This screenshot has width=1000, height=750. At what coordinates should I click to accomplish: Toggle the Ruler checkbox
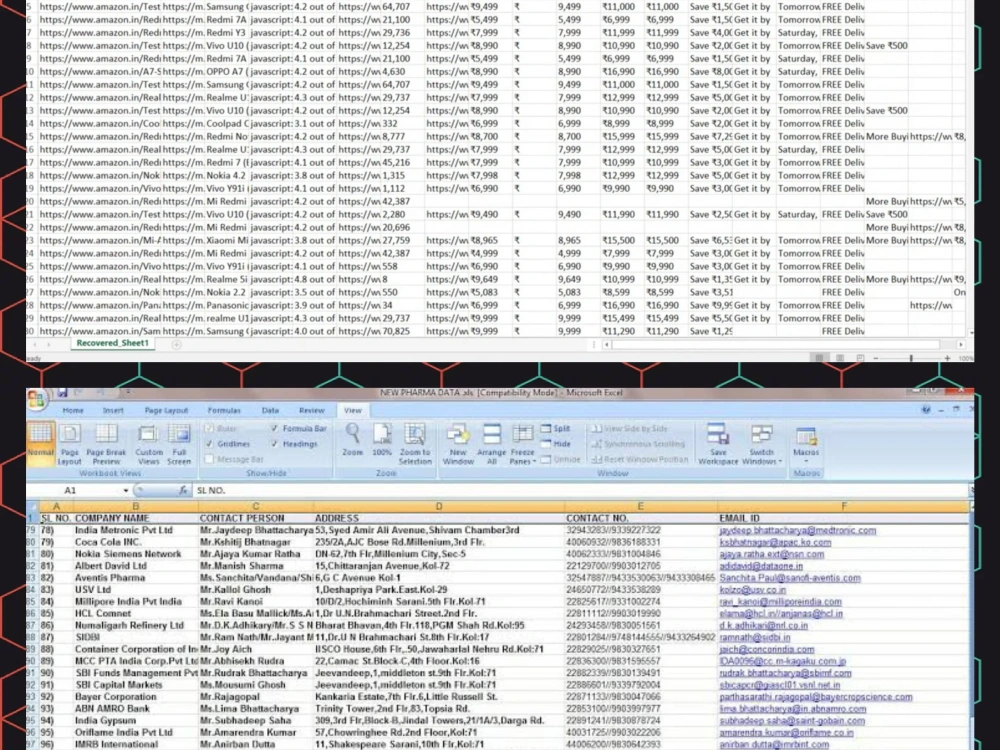pyautogui.click(x=209, y=429)
